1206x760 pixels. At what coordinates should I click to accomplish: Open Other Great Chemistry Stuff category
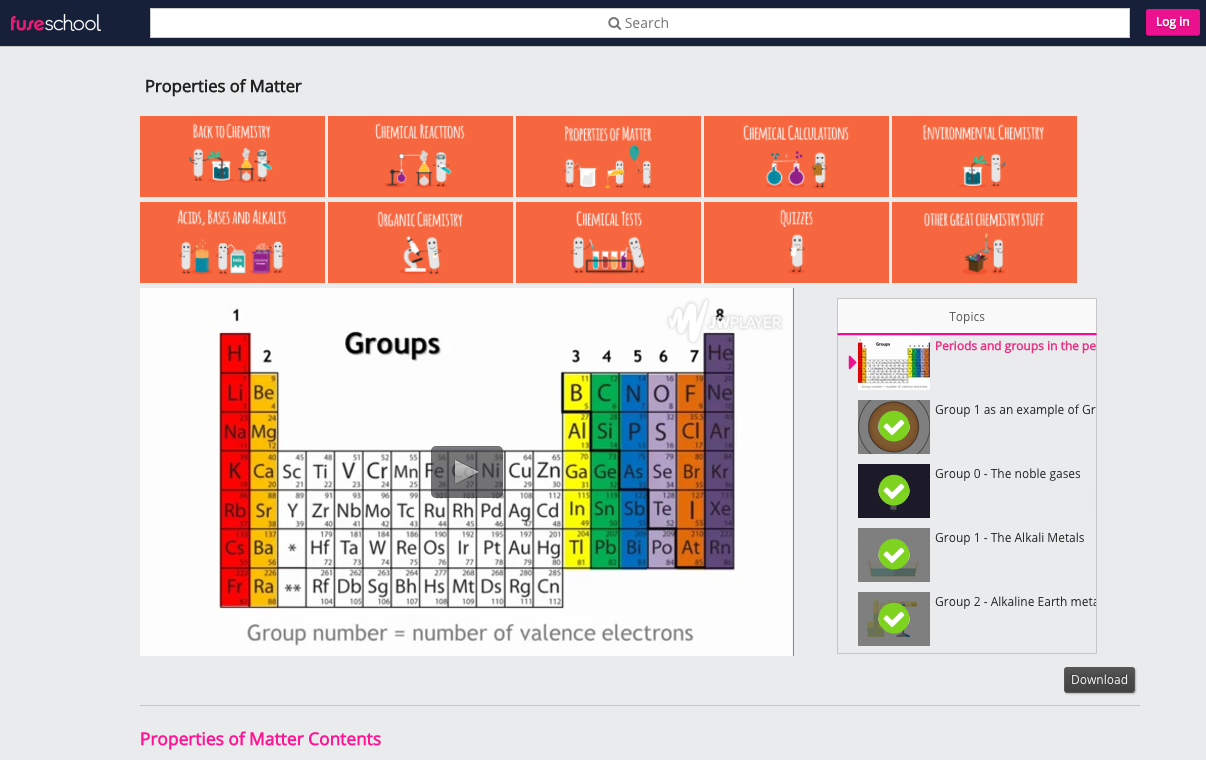click(x=983, y=242)
